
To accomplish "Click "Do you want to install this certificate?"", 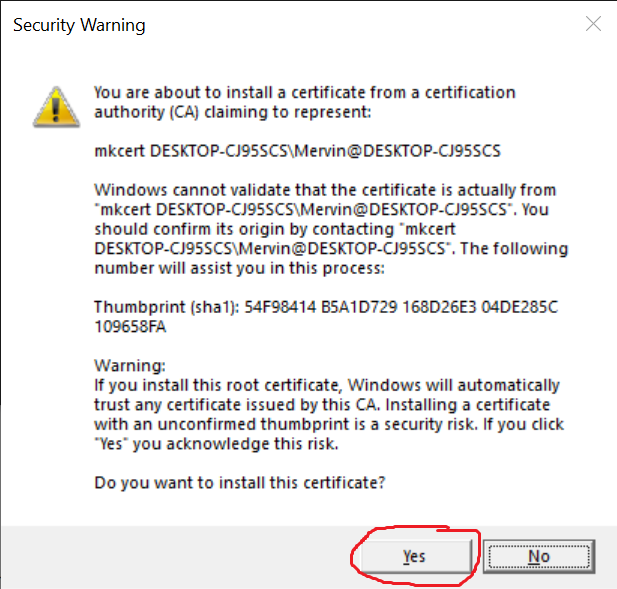I will coord(240,483).
